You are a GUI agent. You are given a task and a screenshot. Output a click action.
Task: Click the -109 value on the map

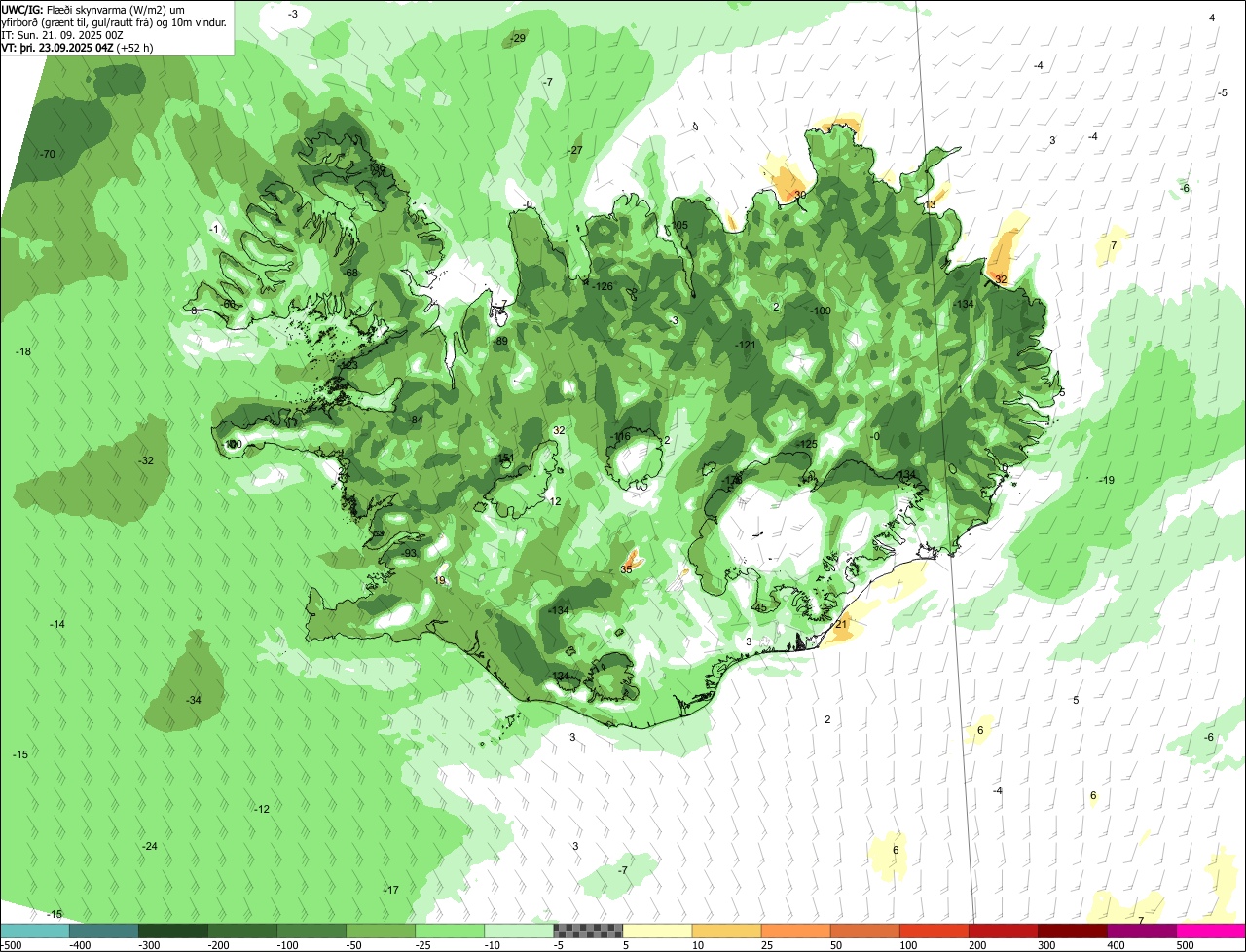click(x=821, y=311)
